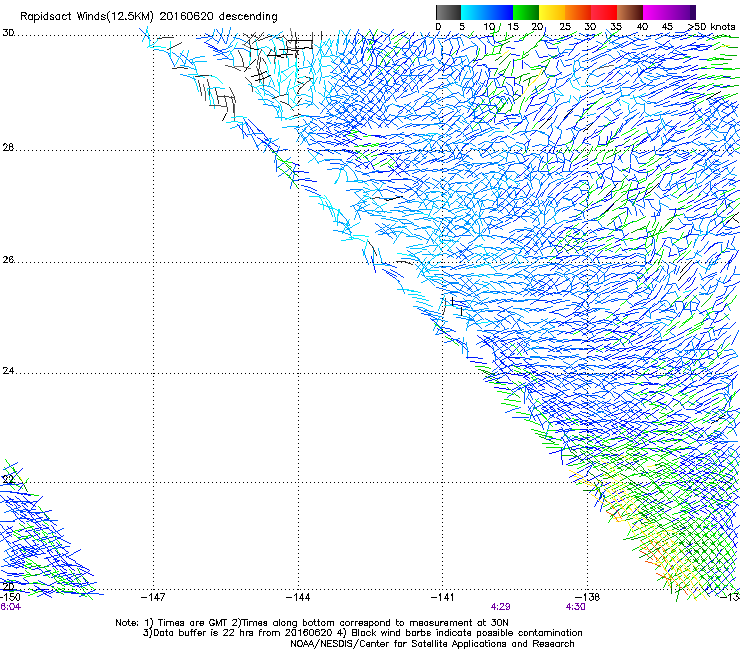This screenshot has height=650, width=740.
Task: Click the purple time stamp 4:29
Action: click(x=501, y=607)
